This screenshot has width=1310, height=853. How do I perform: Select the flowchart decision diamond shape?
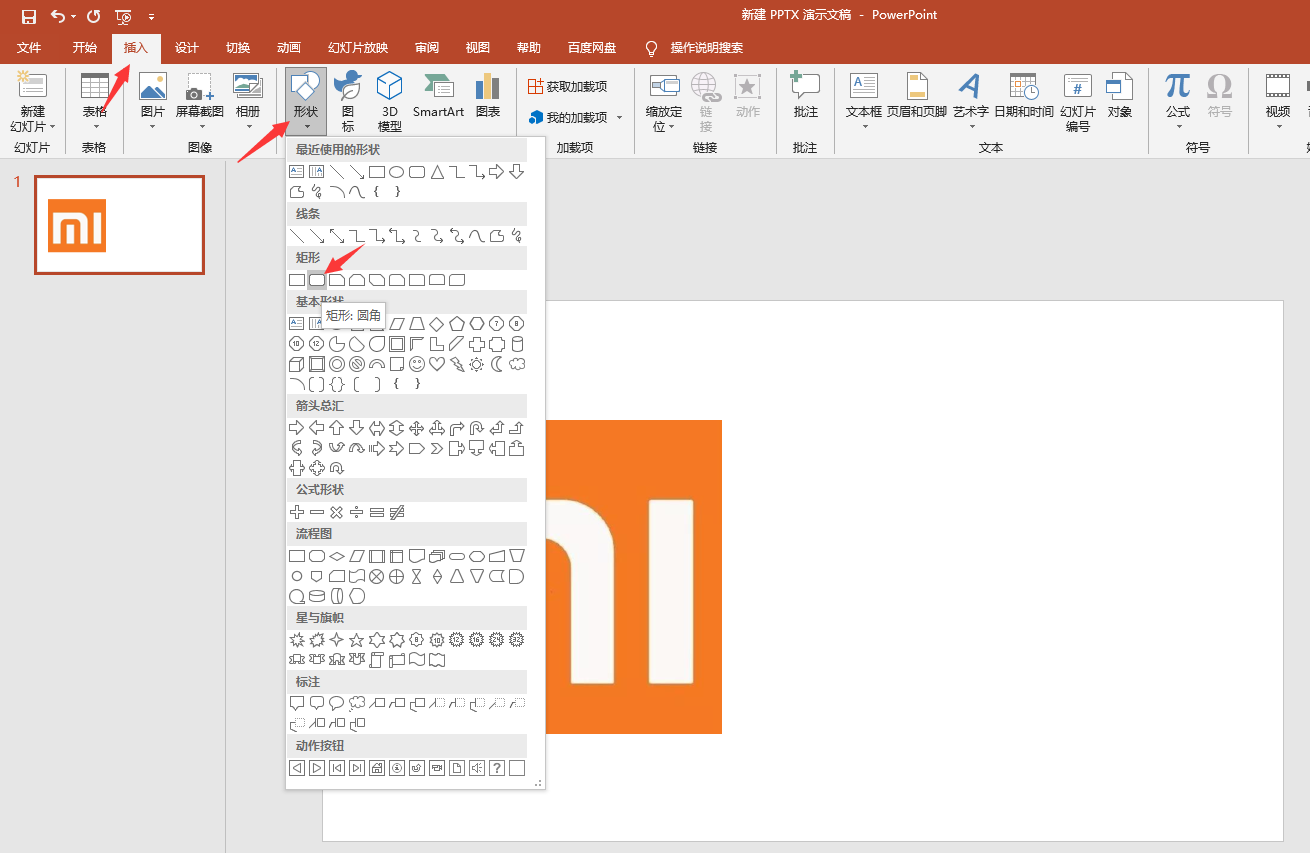click(x=337, y=556)
